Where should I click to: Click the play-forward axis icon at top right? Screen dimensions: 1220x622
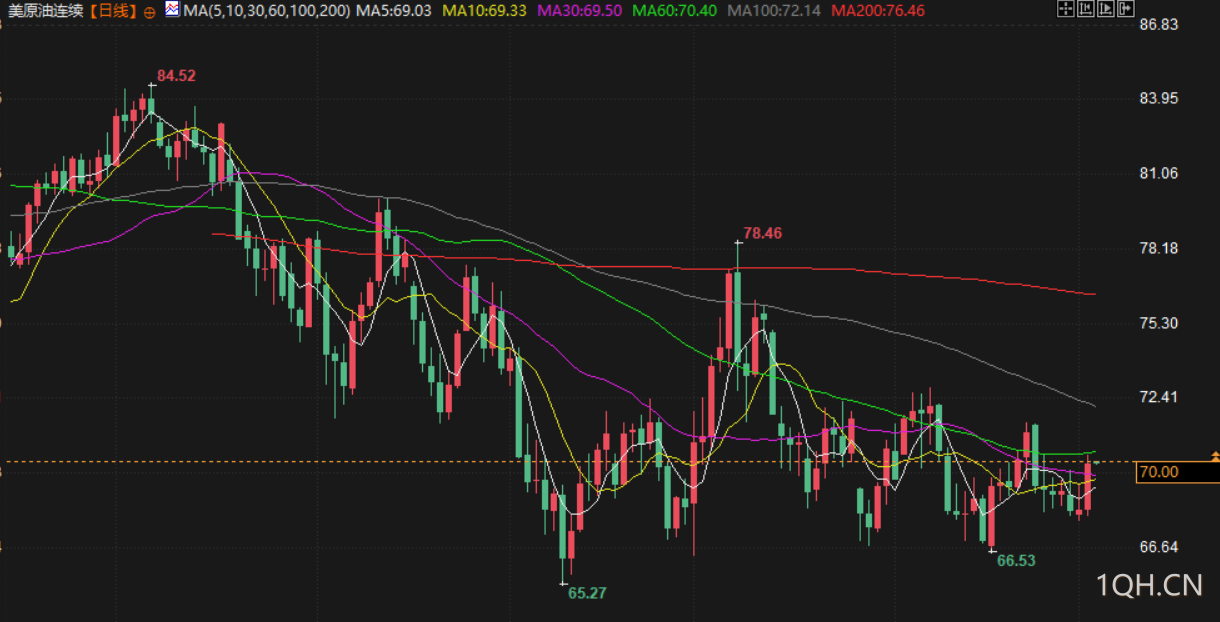1106,9
